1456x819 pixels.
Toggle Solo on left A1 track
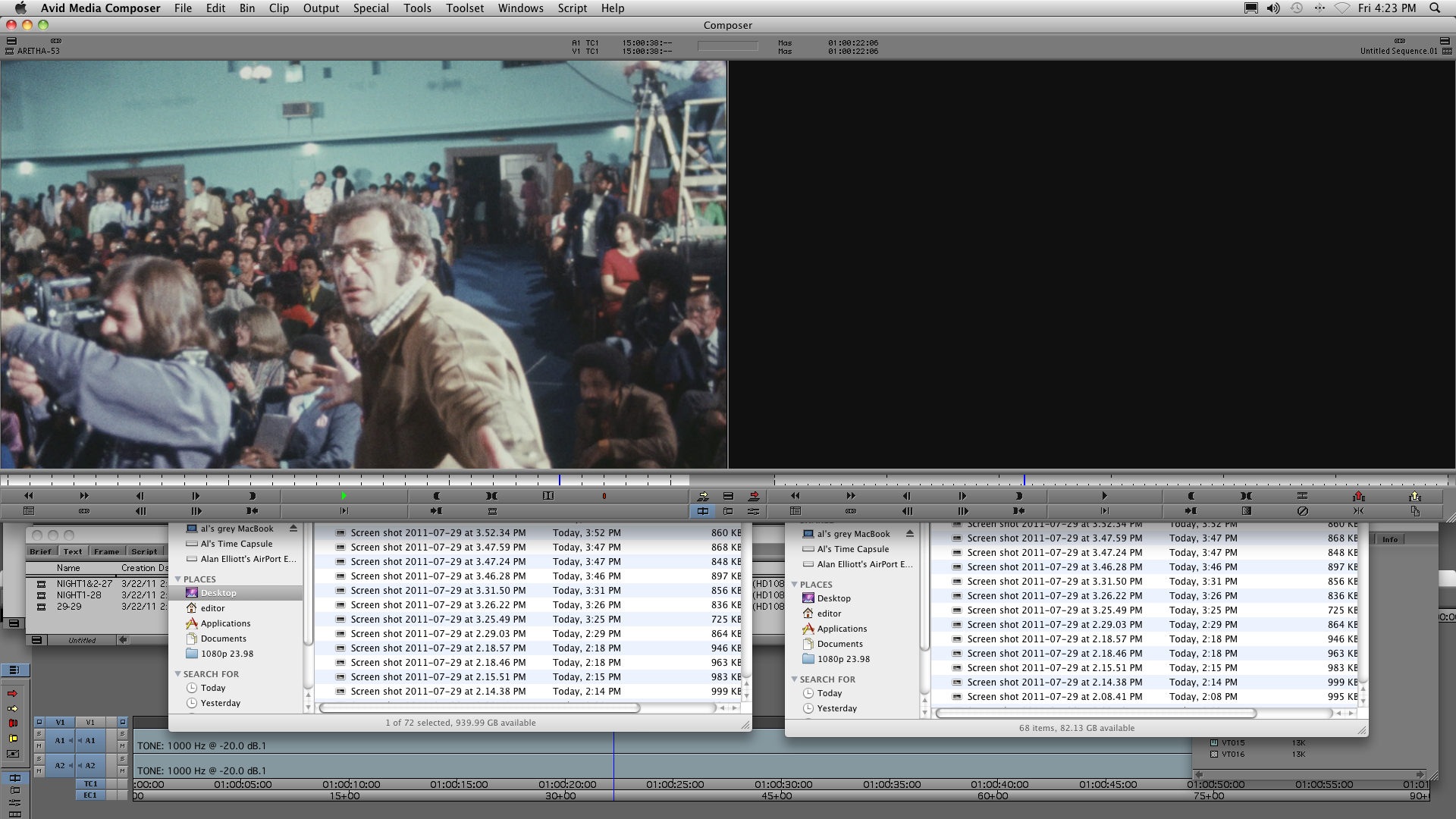click(39, 735)
